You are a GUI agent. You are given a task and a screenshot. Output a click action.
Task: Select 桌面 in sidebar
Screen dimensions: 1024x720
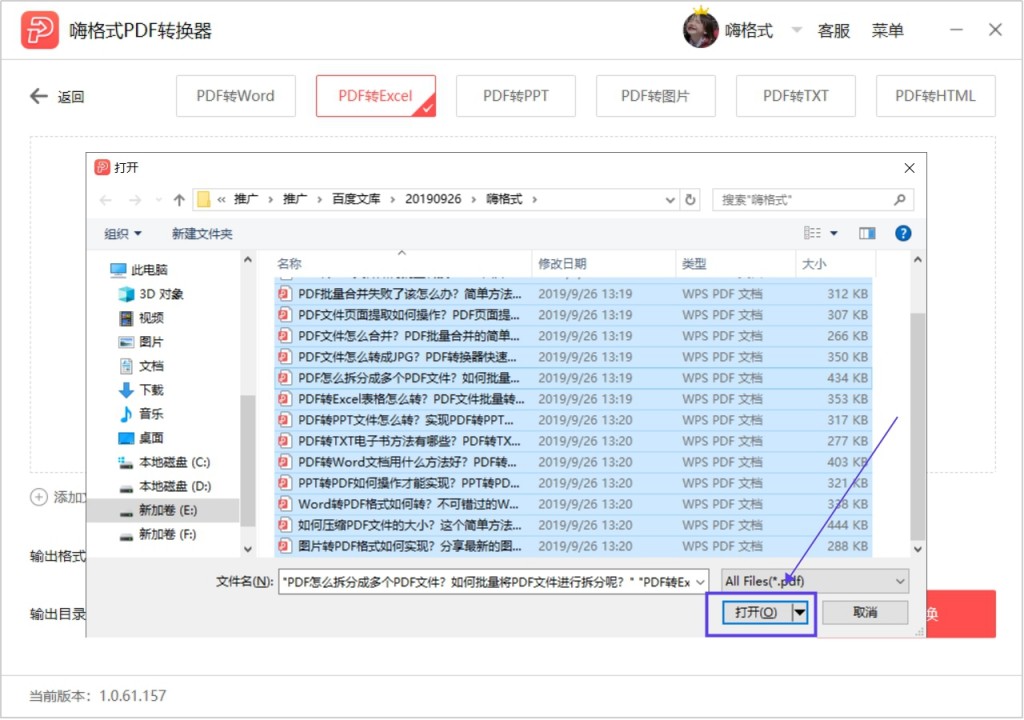[141, 438]
